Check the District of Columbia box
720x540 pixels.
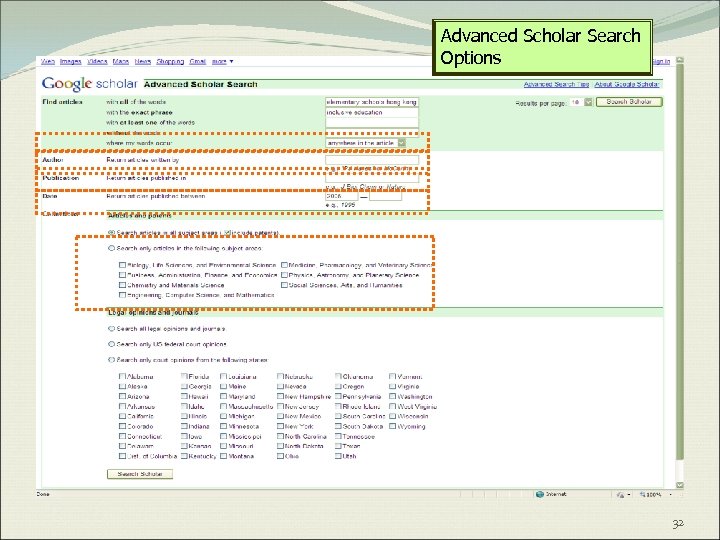122,456
